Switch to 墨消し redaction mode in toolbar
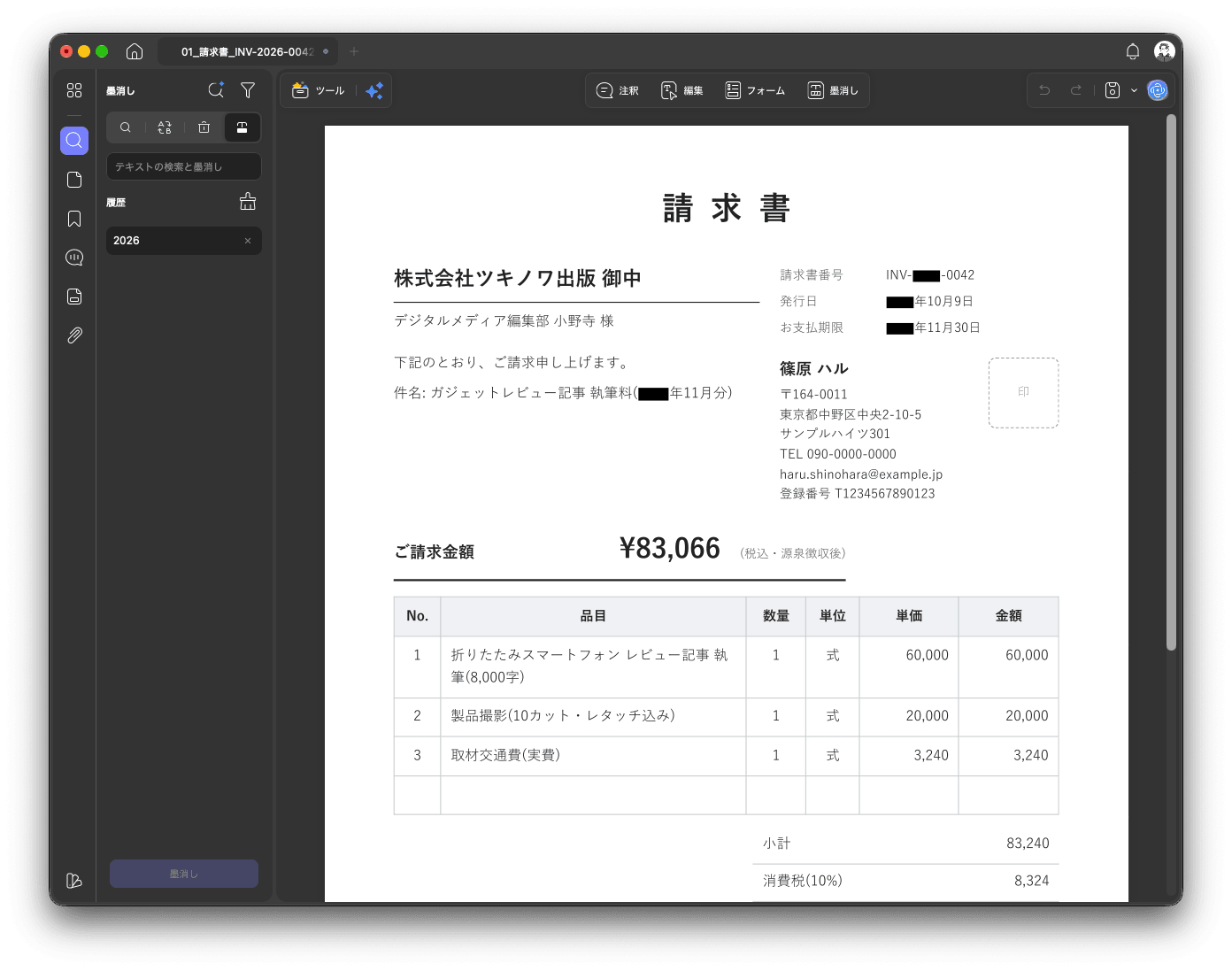The height and width of the screenshot is (971, 1232). [834, 90]
